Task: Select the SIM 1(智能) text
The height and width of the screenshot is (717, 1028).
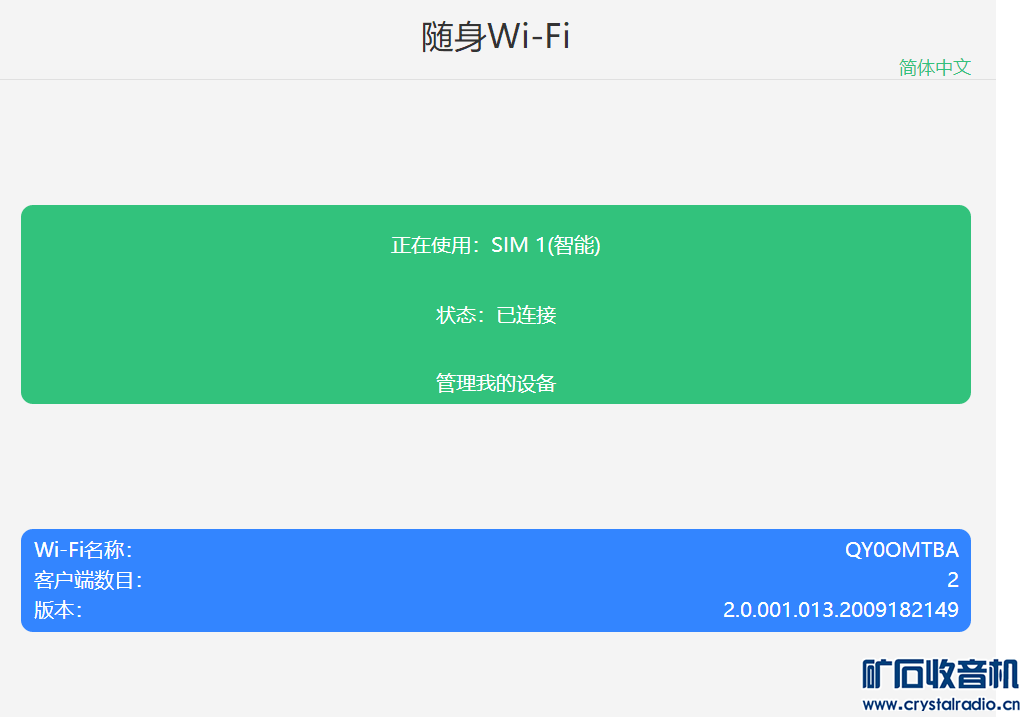Action: click(x=546, y=245)
